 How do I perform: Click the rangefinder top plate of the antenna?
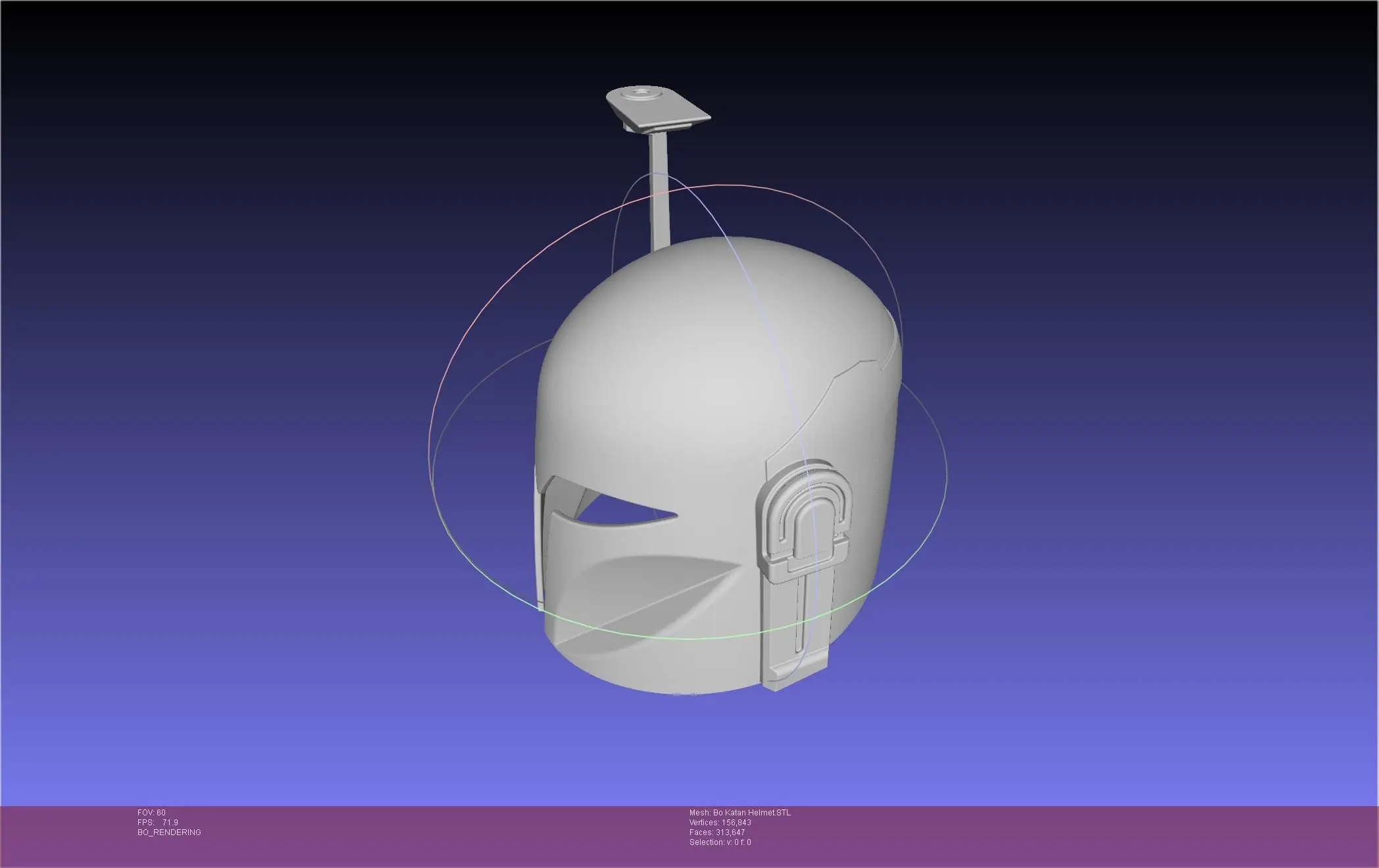658,109
